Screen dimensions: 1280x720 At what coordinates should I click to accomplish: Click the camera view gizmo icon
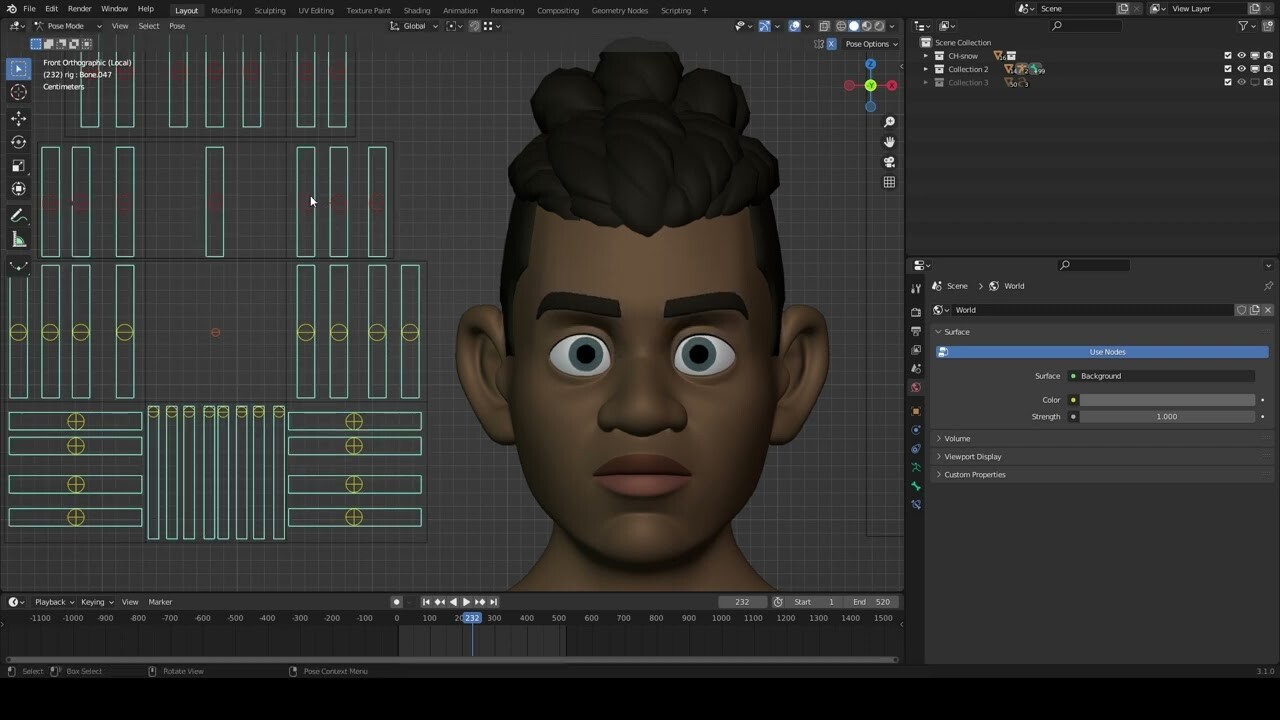(x=889, y=162)
